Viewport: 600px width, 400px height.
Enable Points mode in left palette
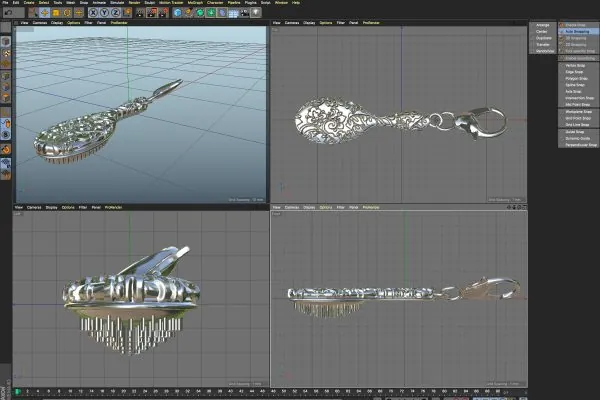point(6,76)
